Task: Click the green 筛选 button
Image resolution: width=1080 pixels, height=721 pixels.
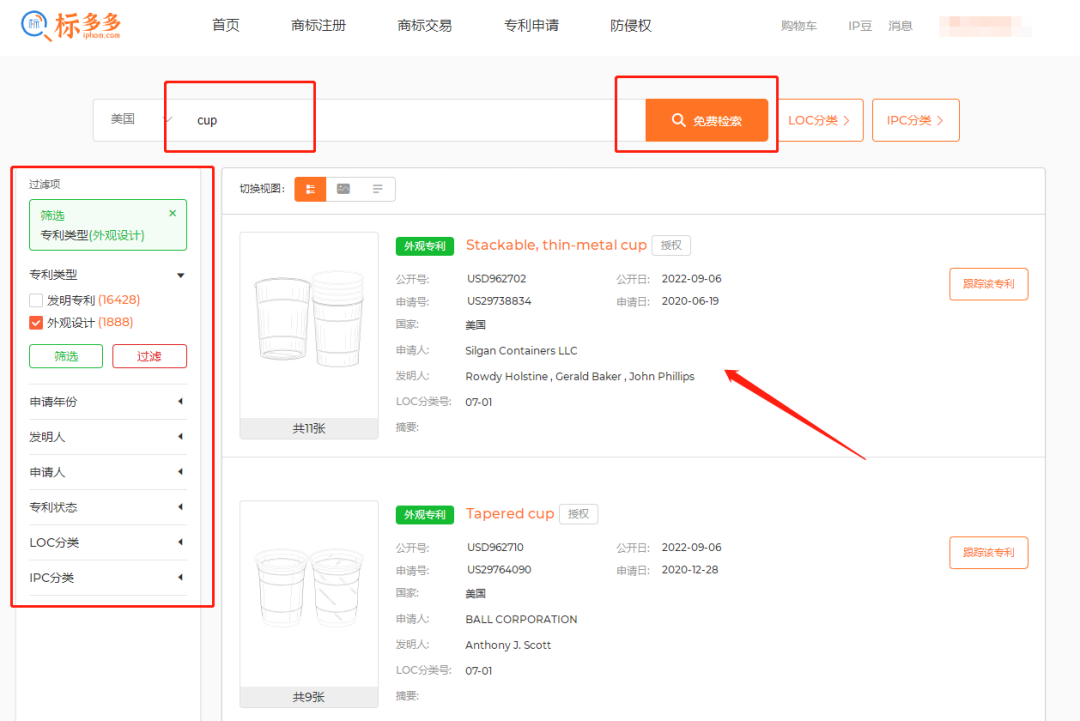Action: [66, 356]
